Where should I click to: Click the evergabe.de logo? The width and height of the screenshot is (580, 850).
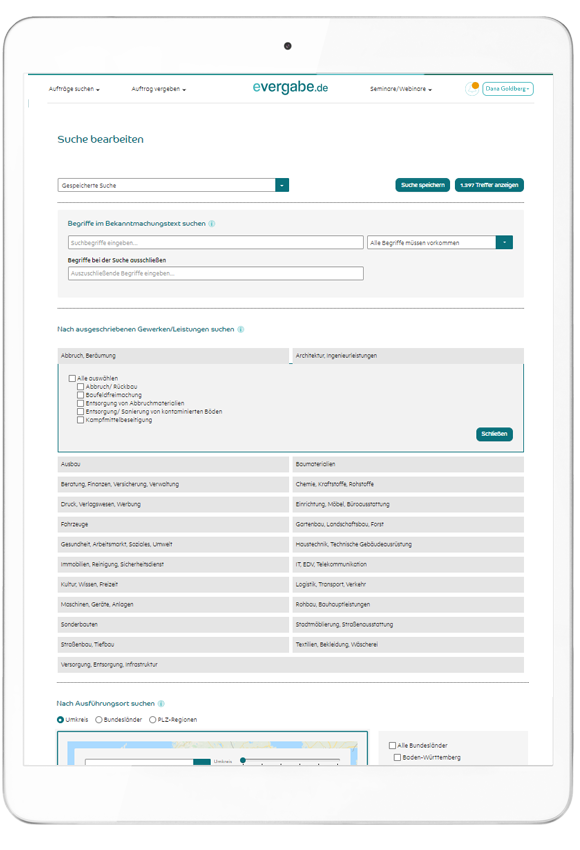[290, 87]
